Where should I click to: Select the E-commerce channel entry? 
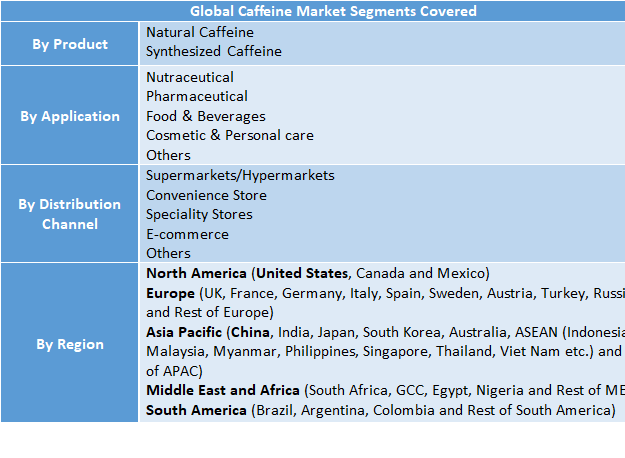[x=187, y=234]
